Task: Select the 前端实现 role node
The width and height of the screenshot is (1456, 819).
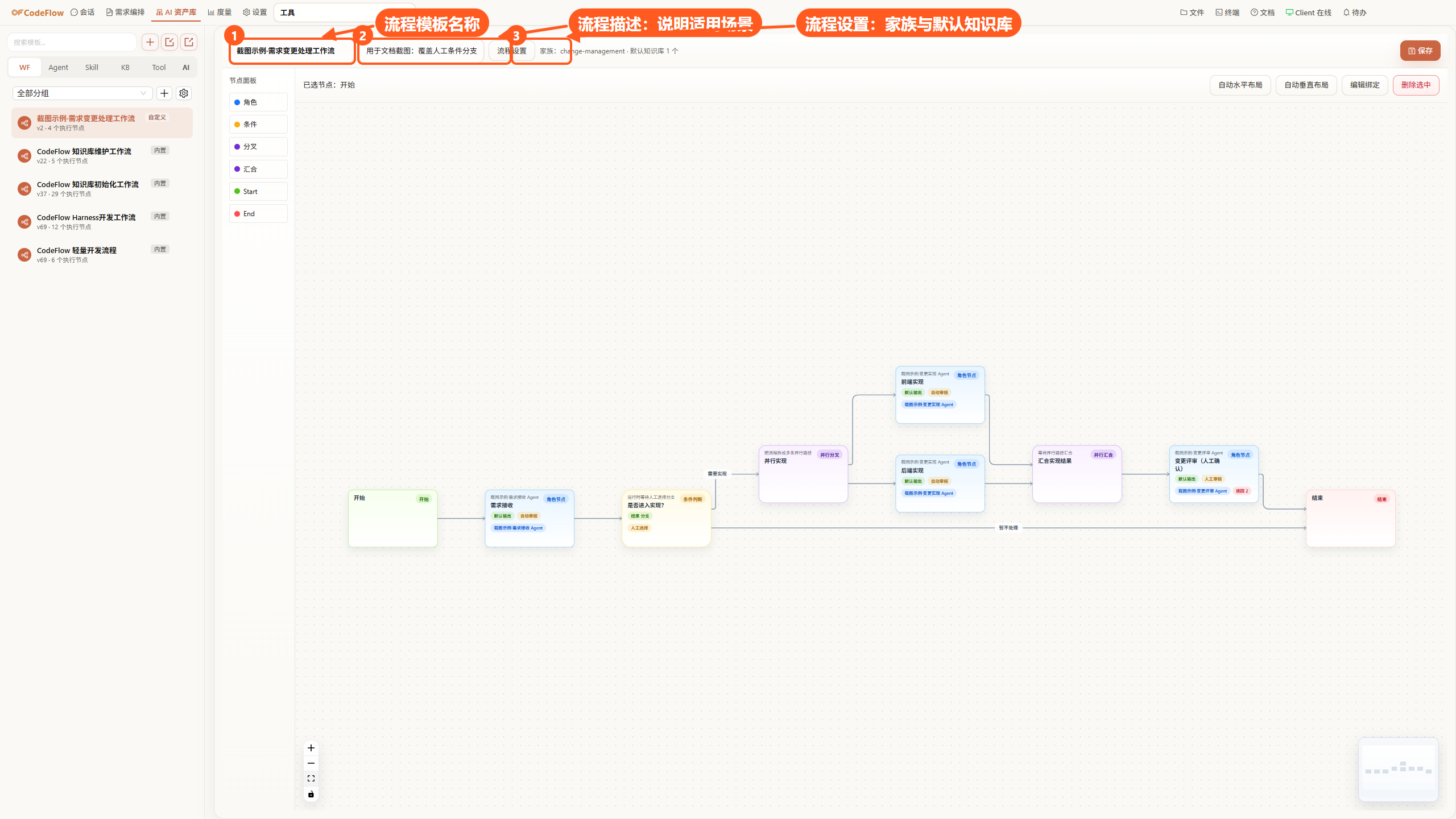Action: click(940, 395)
